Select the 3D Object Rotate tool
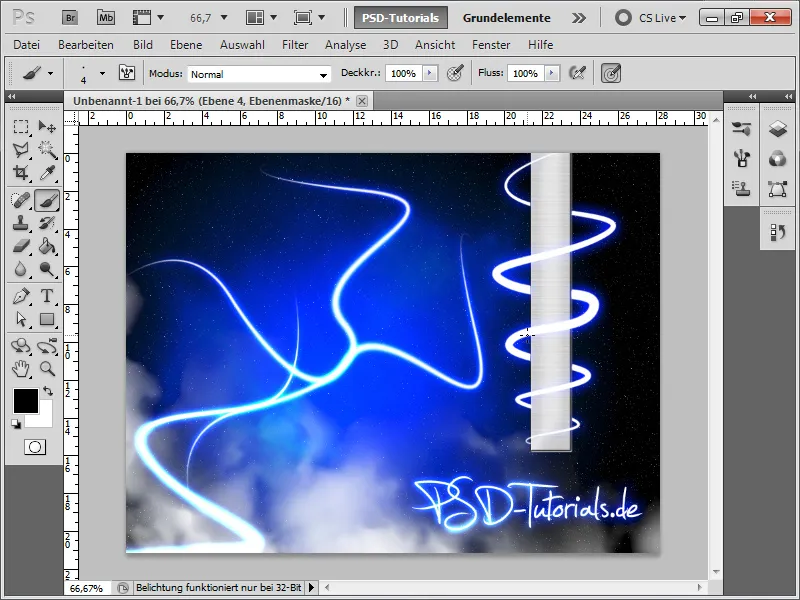Image resolution: width=800 pixels, height=600 pixels. (x=21, y=346)
